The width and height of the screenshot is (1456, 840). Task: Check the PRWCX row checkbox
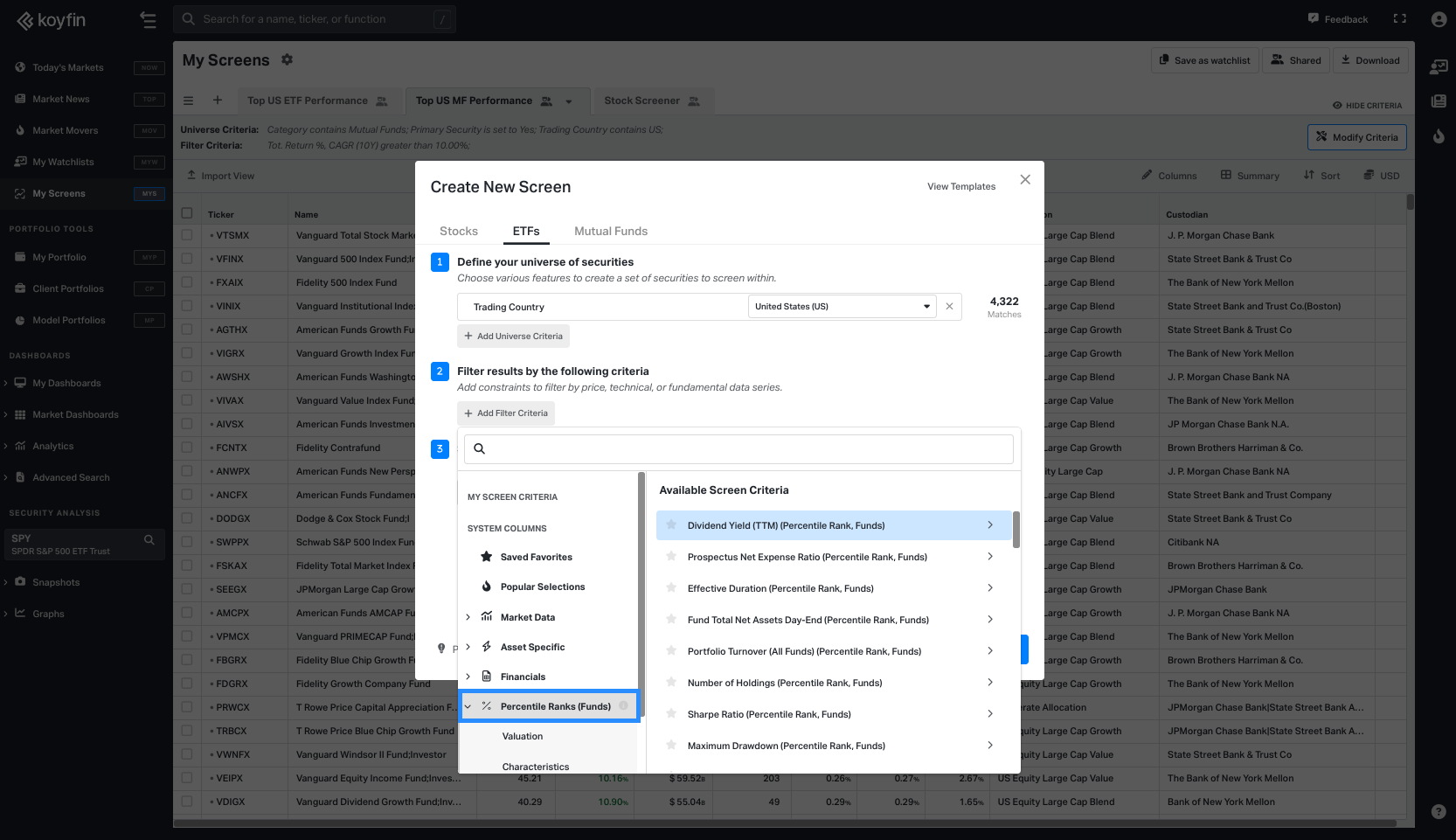click(187, 707)
